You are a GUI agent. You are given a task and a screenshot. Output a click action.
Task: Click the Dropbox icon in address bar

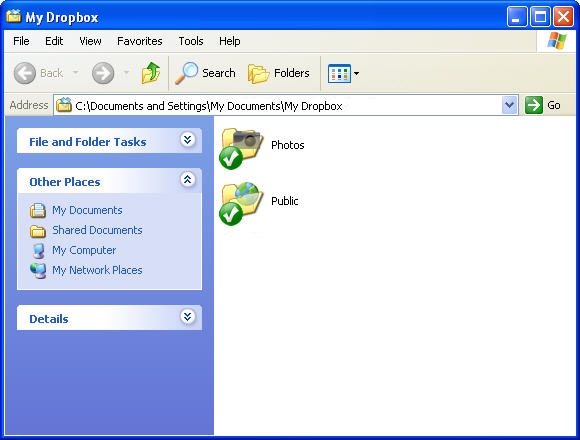[x=64, y=105]
